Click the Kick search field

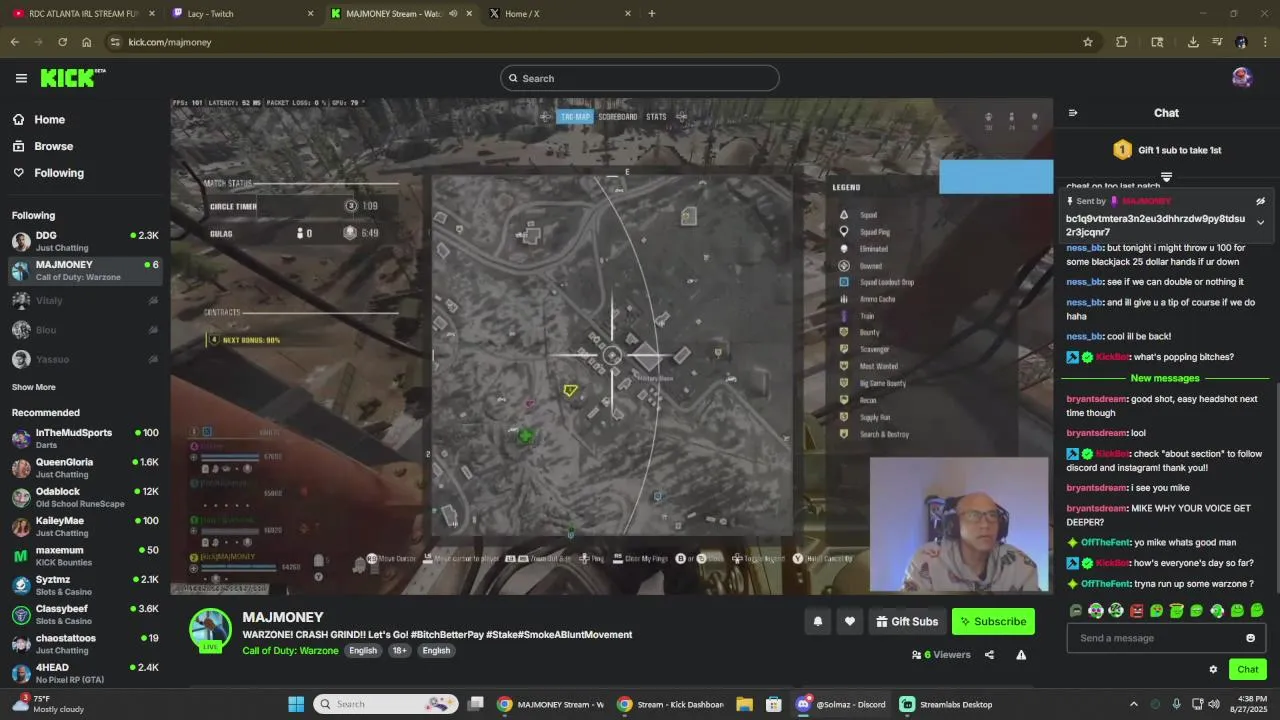pos(640,78)
